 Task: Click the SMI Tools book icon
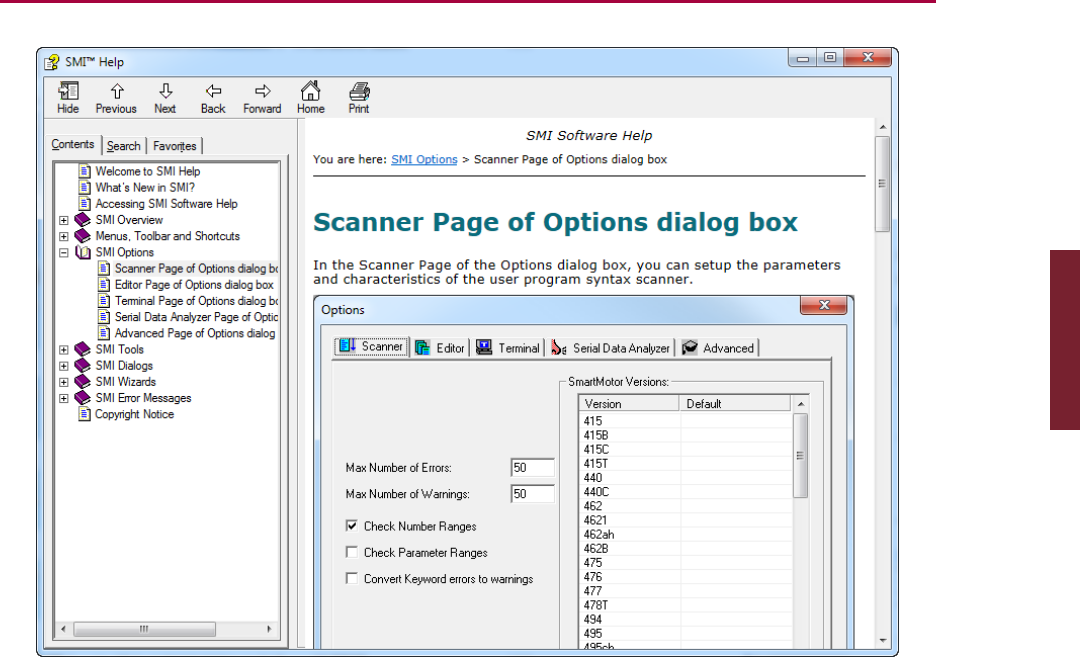83,349
